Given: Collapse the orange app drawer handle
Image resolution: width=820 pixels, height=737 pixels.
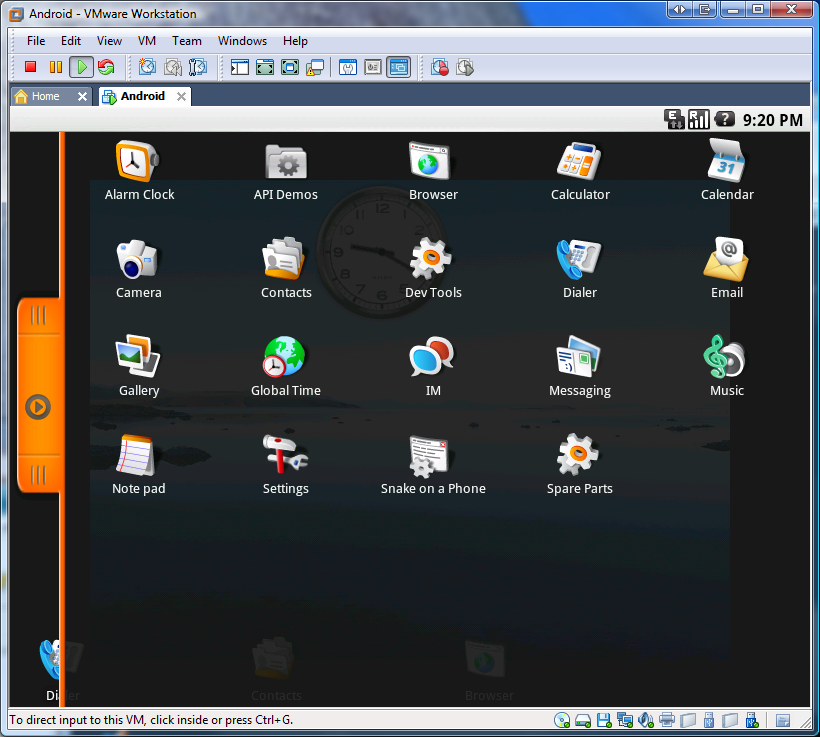Looking at the screenshot, I should (x=38, y=407).
